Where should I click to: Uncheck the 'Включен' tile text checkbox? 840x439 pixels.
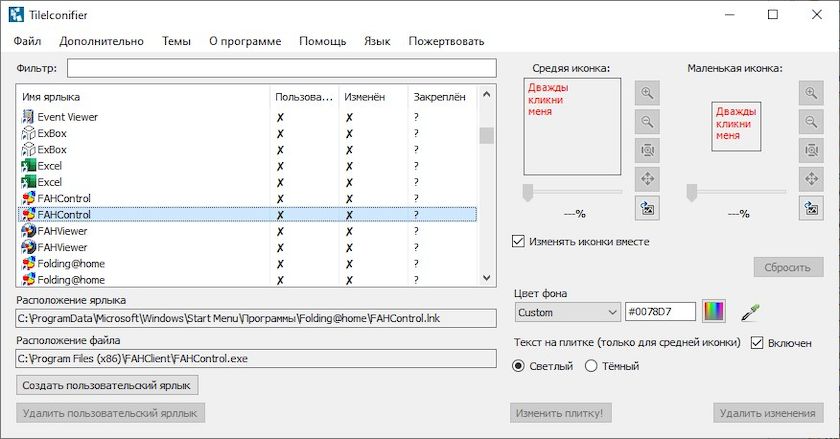click(x=757, y=343)
